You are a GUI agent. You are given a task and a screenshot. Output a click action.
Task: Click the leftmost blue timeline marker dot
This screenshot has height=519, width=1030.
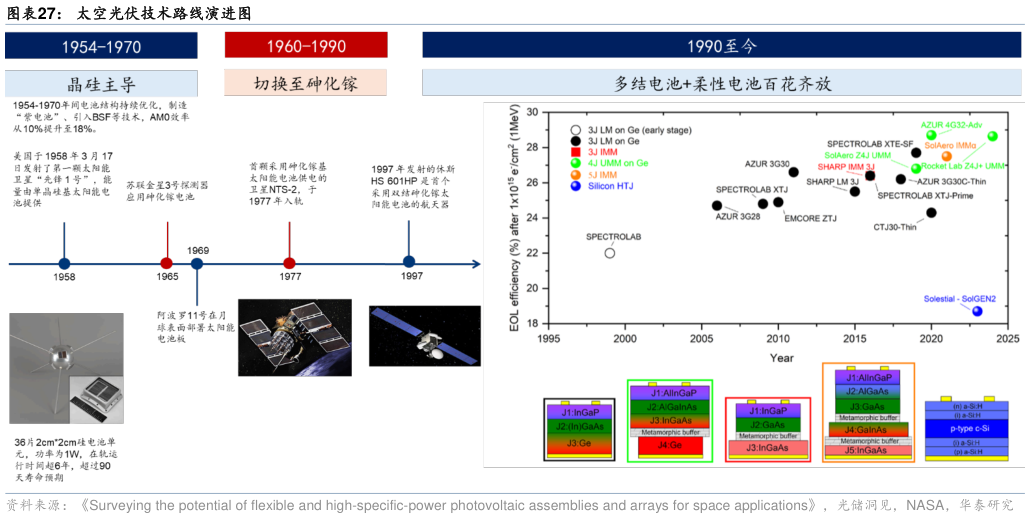click(x=64, y=264)
